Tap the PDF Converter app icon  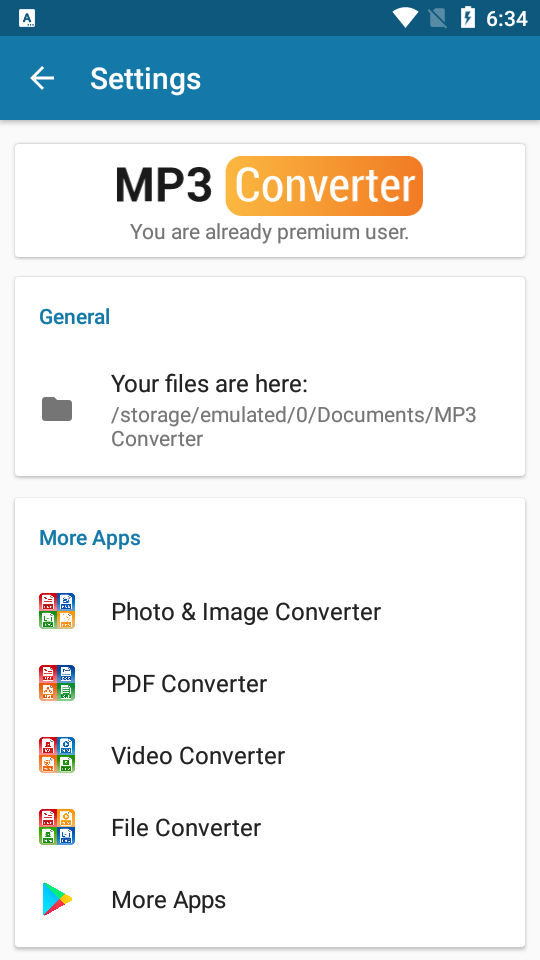click(x=57, y=683)
